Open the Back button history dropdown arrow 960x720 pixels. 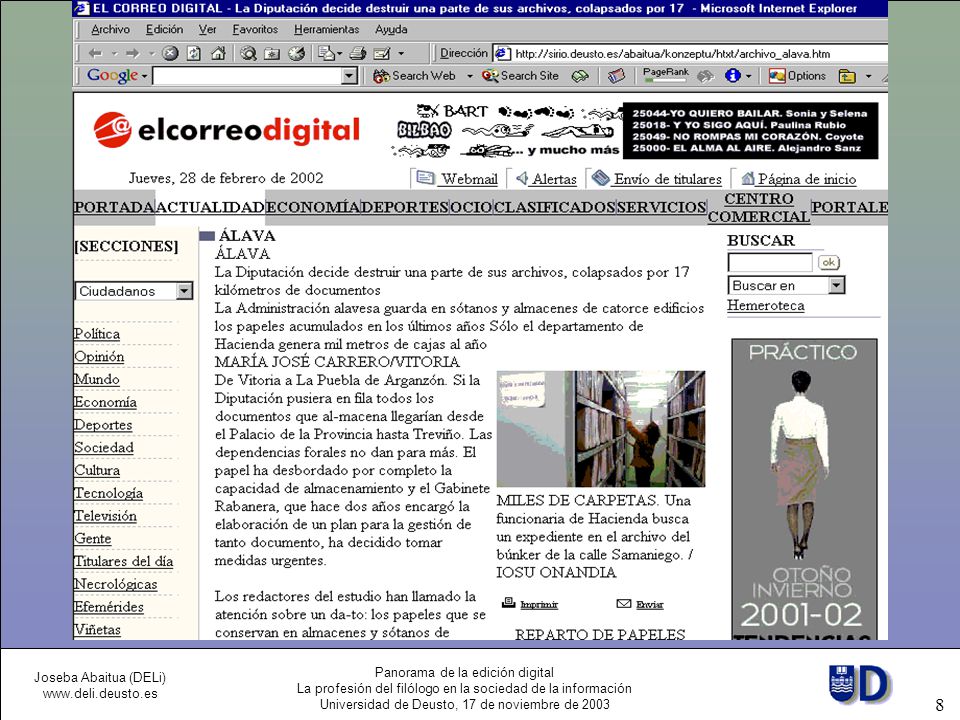pyautogui.click(x=114, y=54)
